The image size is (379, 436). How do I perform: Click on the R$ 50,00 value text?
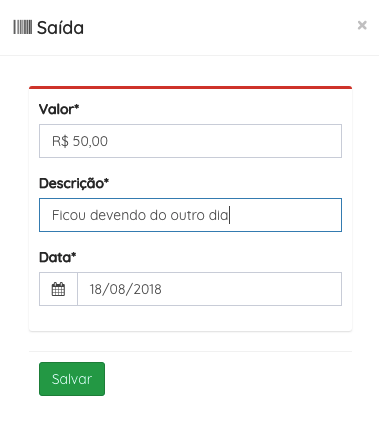80,141
